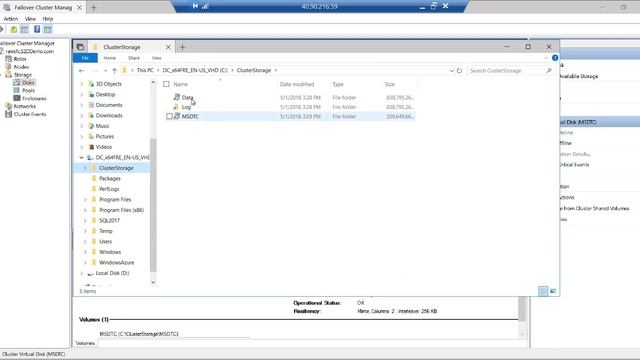The image size is (640, 360).
Task: Select SQL2017 folder in navigation pane
Action: click(109, 220)
